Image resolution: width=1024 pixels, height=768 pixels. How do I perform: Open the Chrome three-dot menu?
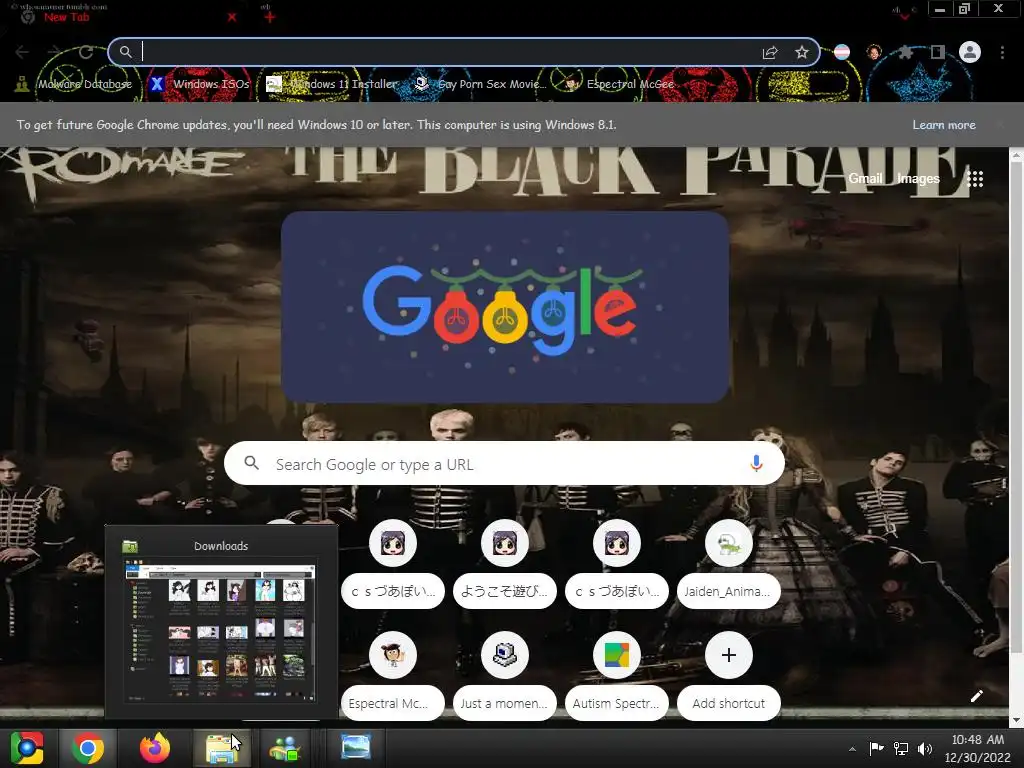[1002, 52]
